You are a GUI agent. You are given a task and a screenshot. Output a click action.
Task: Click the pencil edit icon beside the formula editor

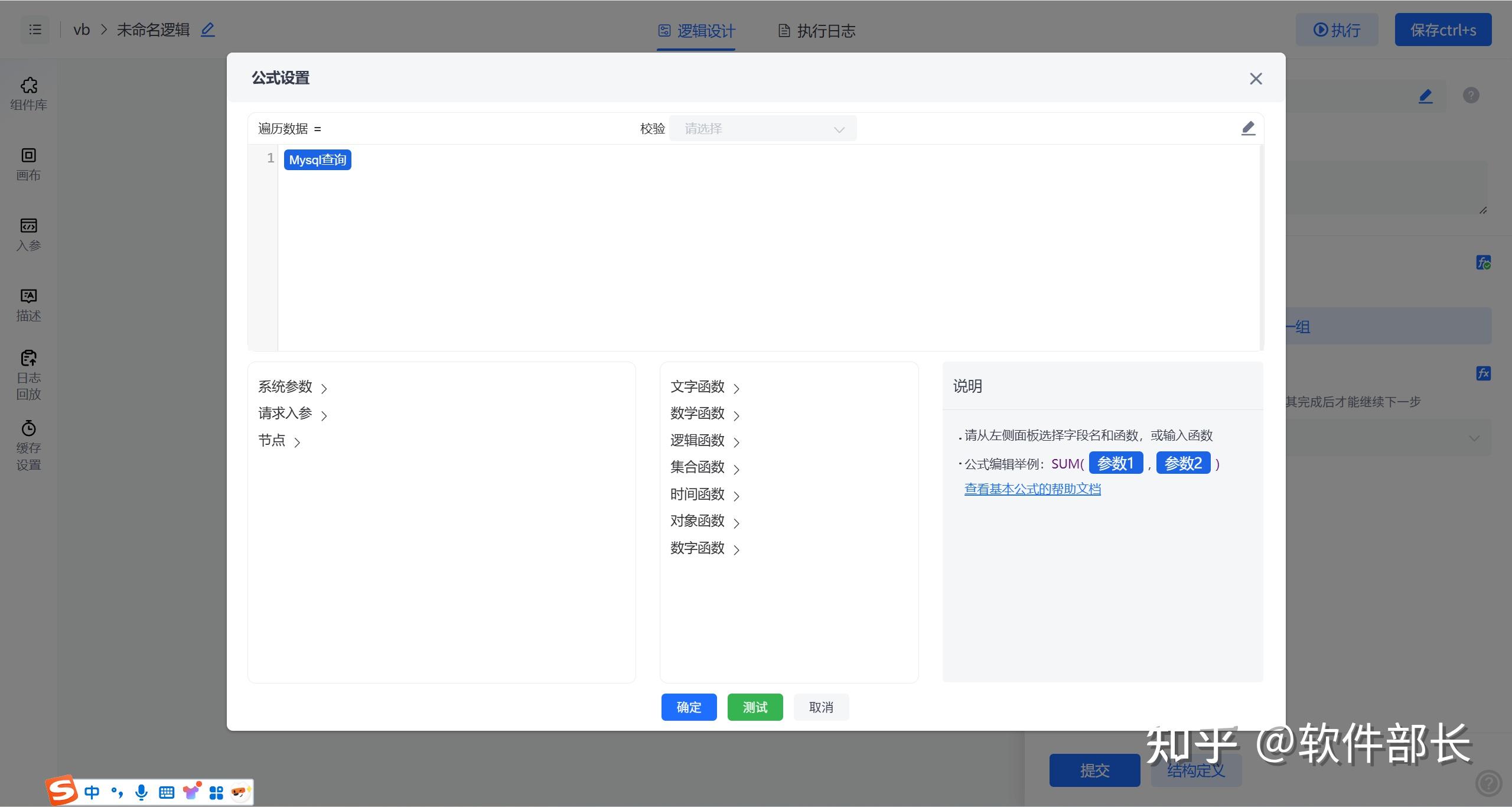pos(1248,128)
